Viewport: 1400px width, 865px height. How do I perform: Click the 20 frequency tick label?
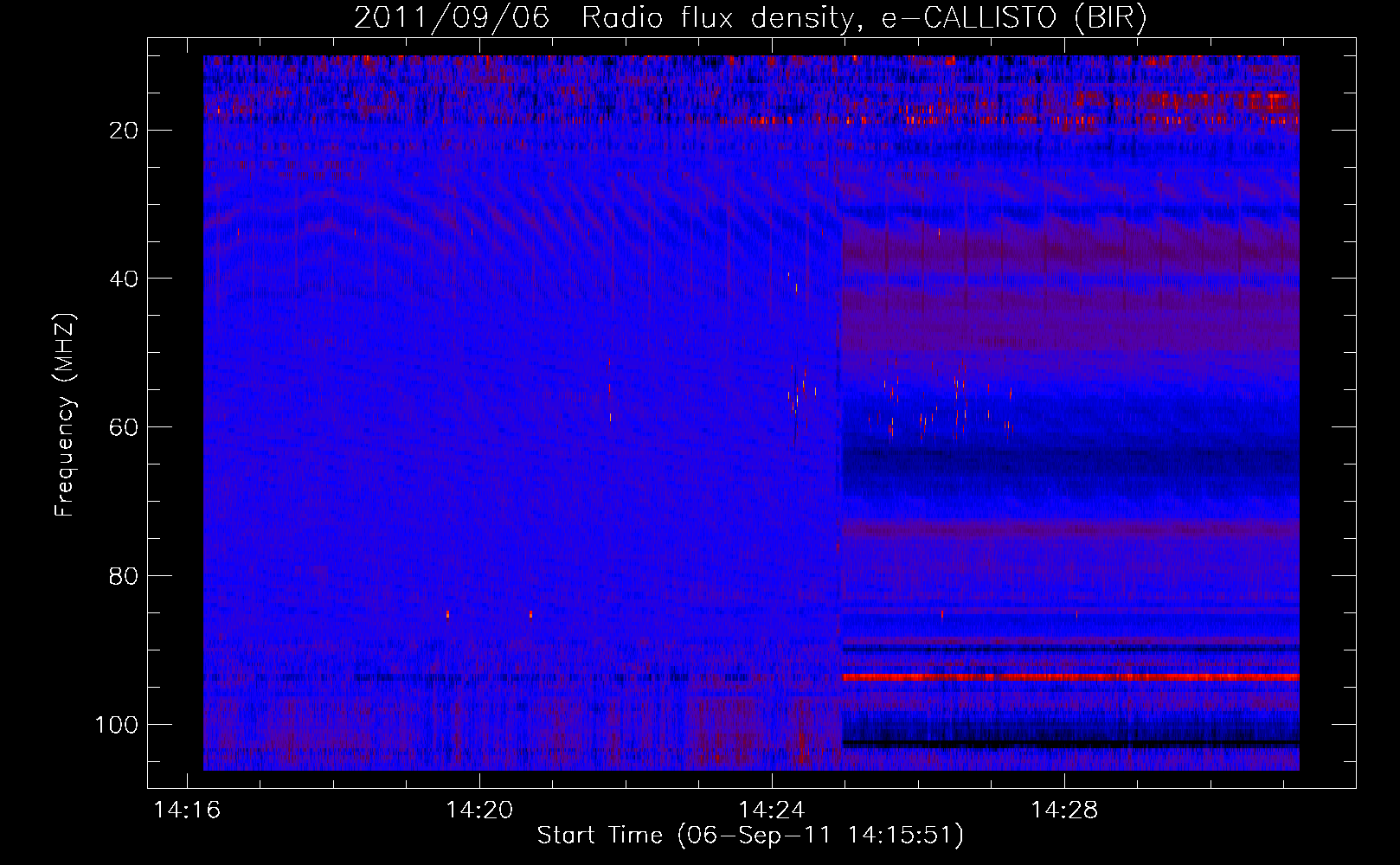click(124, 131)
